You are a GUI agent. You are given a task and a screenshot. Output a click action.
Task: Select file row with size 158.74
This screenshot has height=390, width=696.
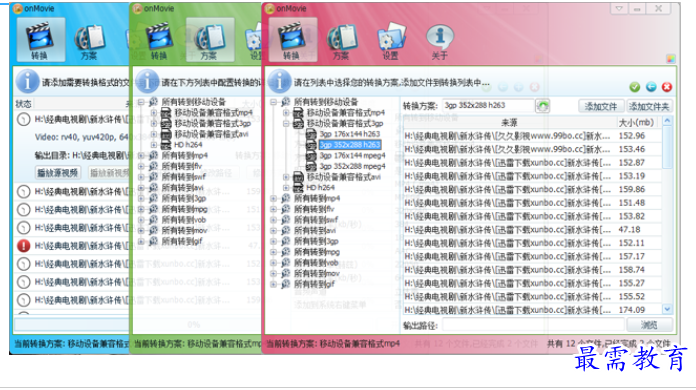point(532,270)
